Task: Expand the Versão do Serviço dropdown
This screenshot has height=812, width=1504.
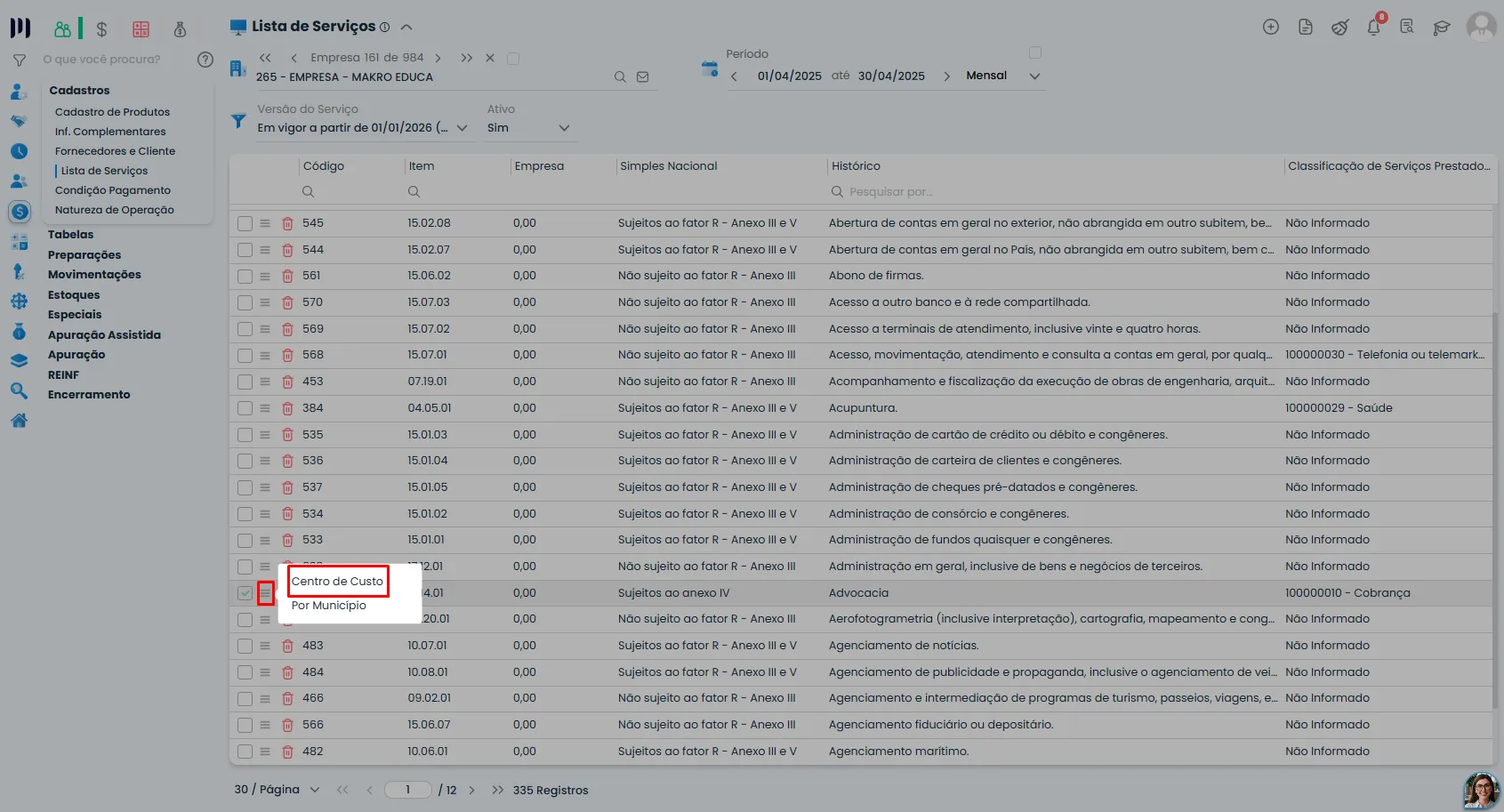Action: click(462, 128)
